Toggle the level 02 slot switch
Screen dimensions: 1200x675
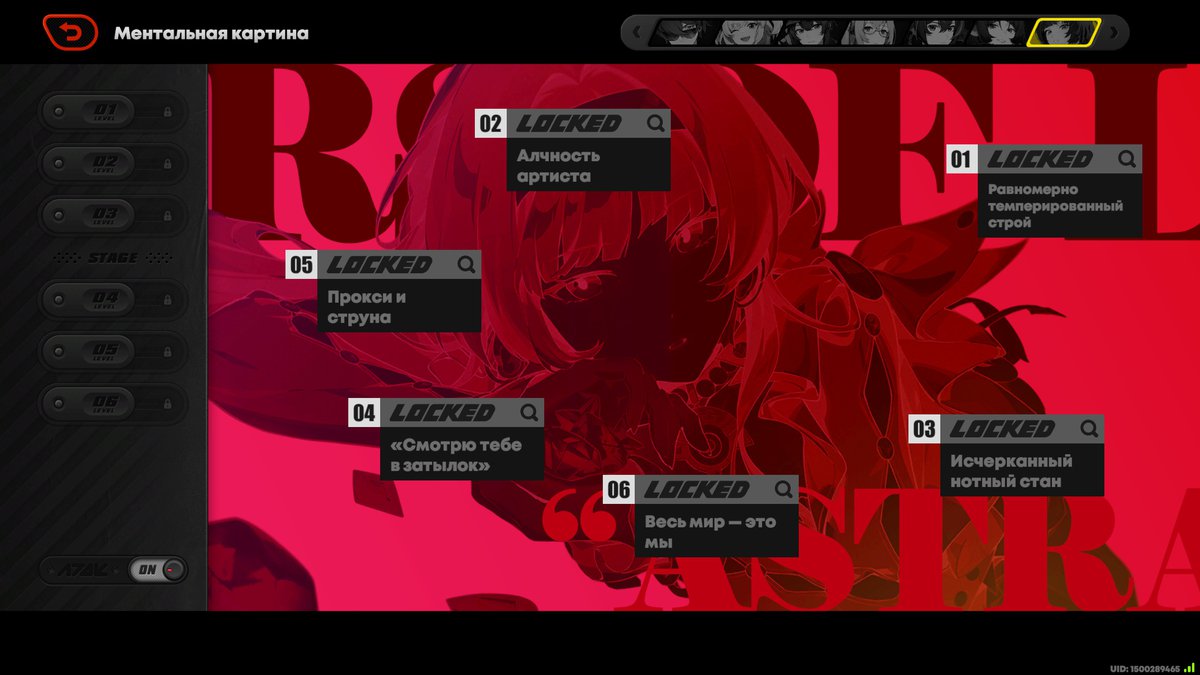click(x=111, y=163)
